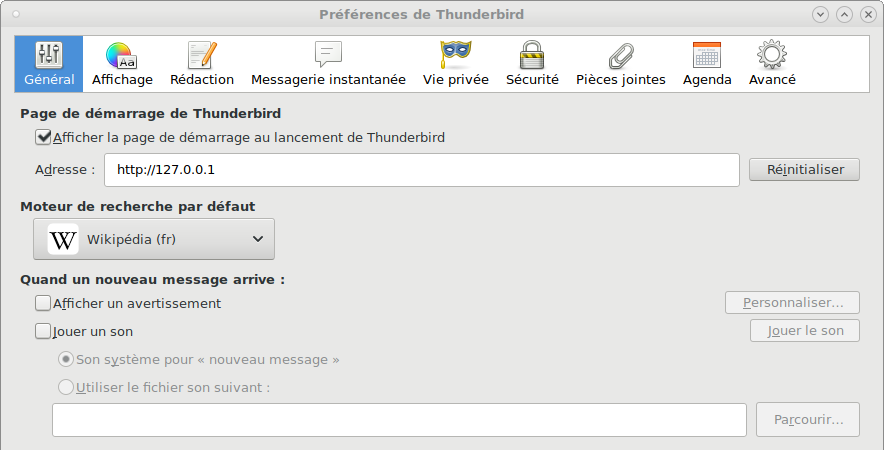The width and height of the screenshot is (884, 450).
Task: Focus the Adresse start page field
Action: pyautogui.click(x=422, y=170)
